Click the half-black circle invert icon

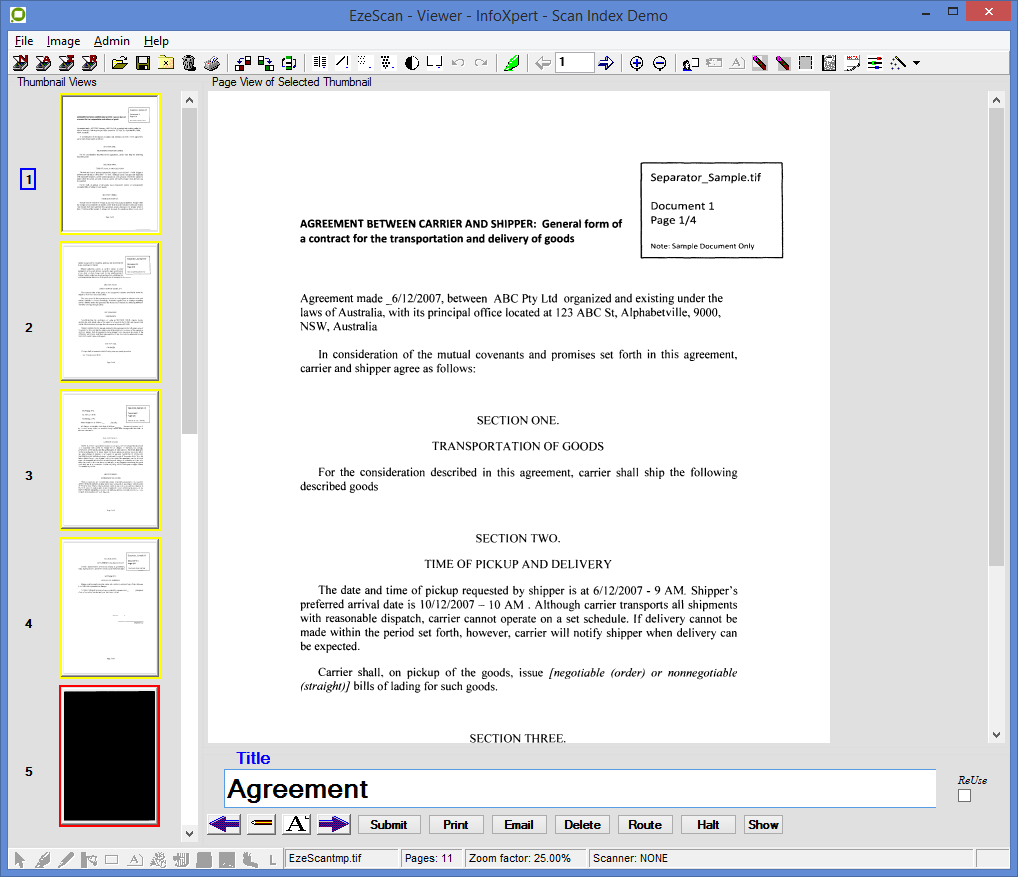[412, 63]
